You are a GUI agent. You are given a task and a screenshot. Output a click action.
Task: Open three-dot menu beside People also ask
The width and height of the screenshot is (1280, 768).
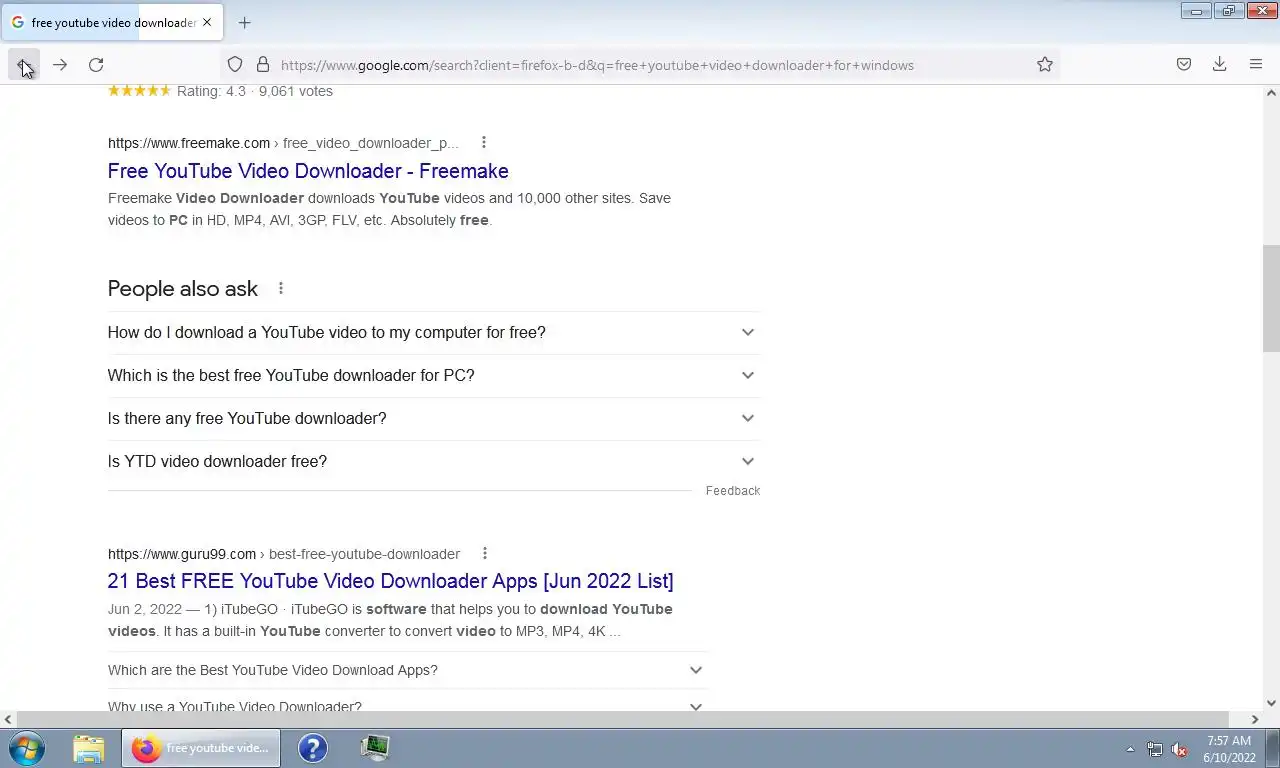tap(281, 288)
